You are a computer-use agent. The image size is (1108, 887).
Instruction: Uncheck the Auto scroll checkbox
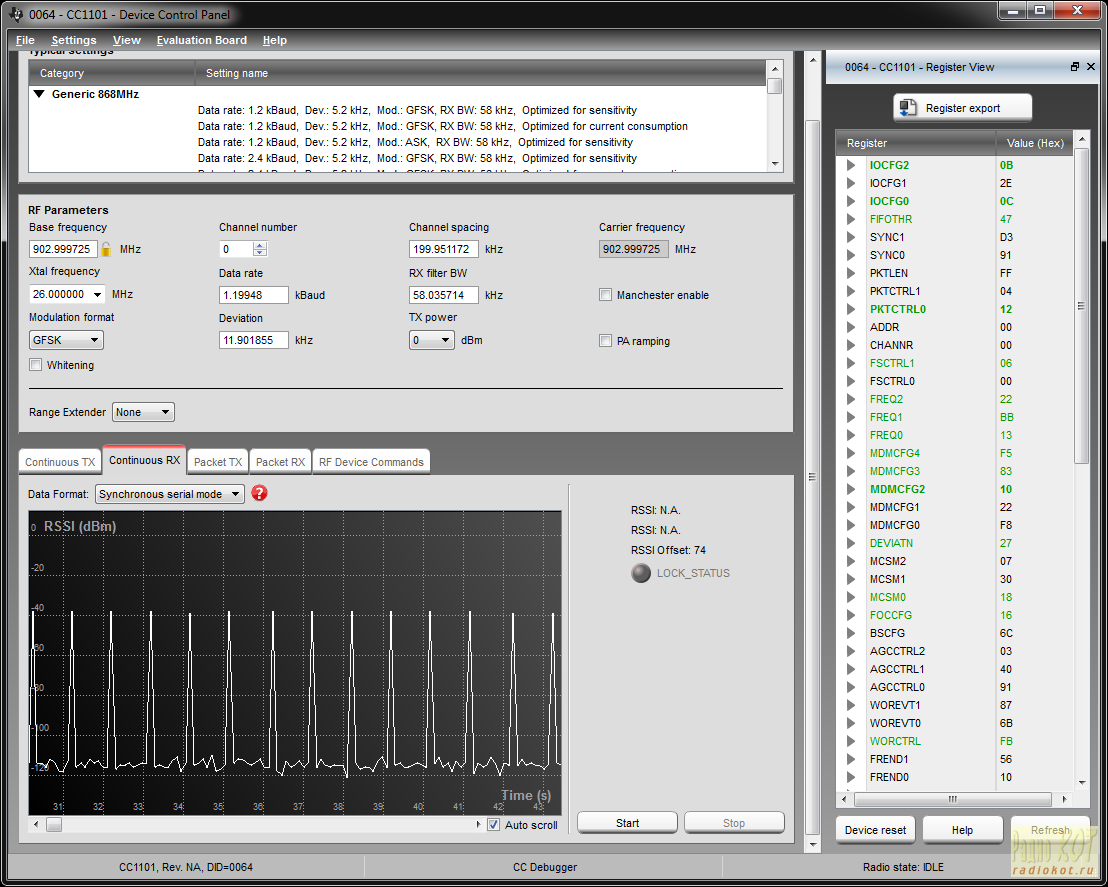(x=493, y=825)
